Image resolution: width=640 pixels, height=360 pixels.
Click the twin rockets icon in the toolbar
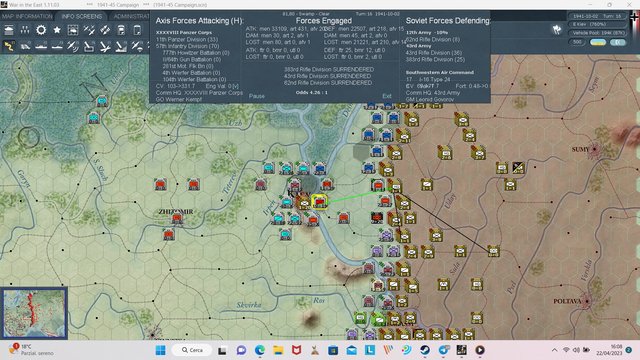pyautogui.click(x=105, y=30)
